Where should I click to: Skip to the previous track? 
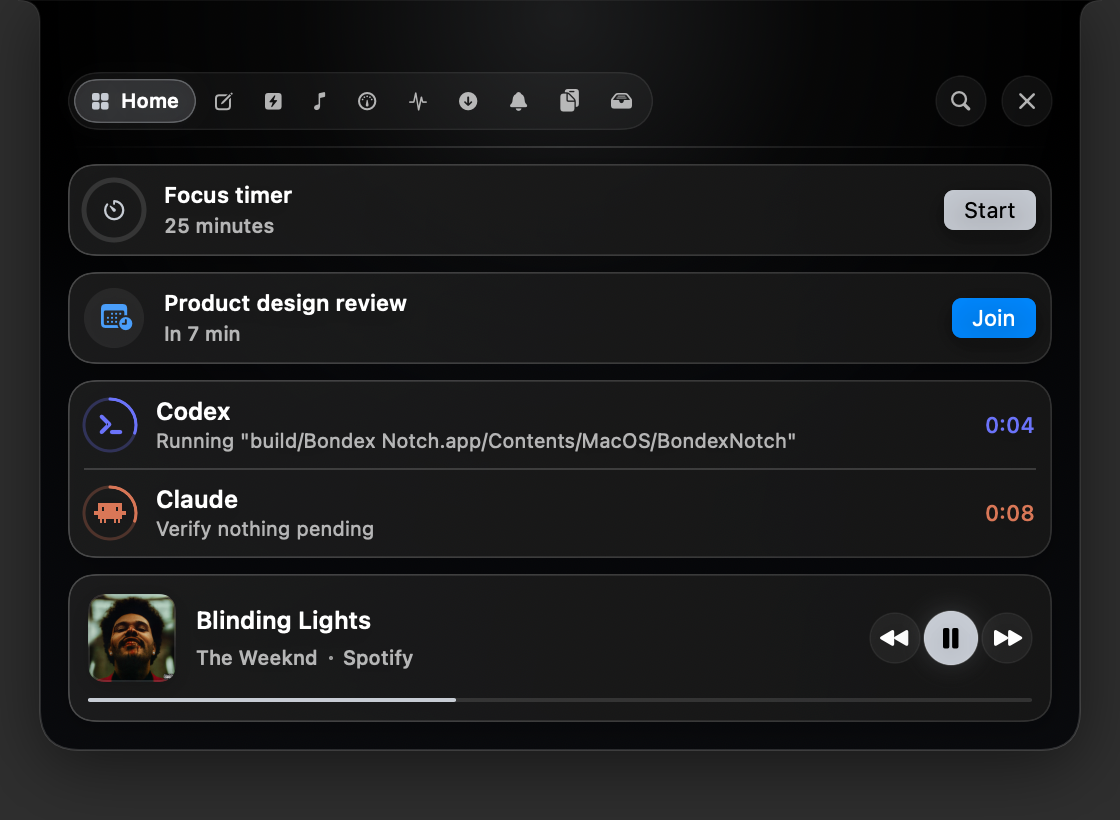[x=894, y=638]
